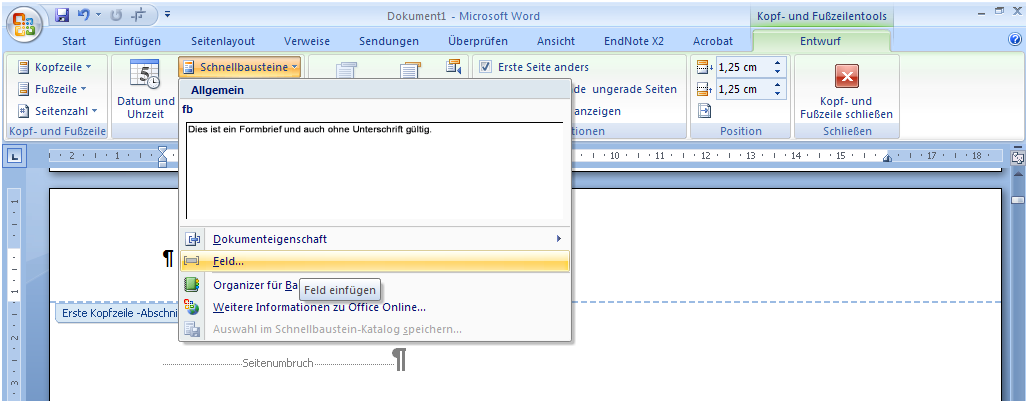Click the tab selector L button
The image size is (1028, 401).
click(15, 156)
